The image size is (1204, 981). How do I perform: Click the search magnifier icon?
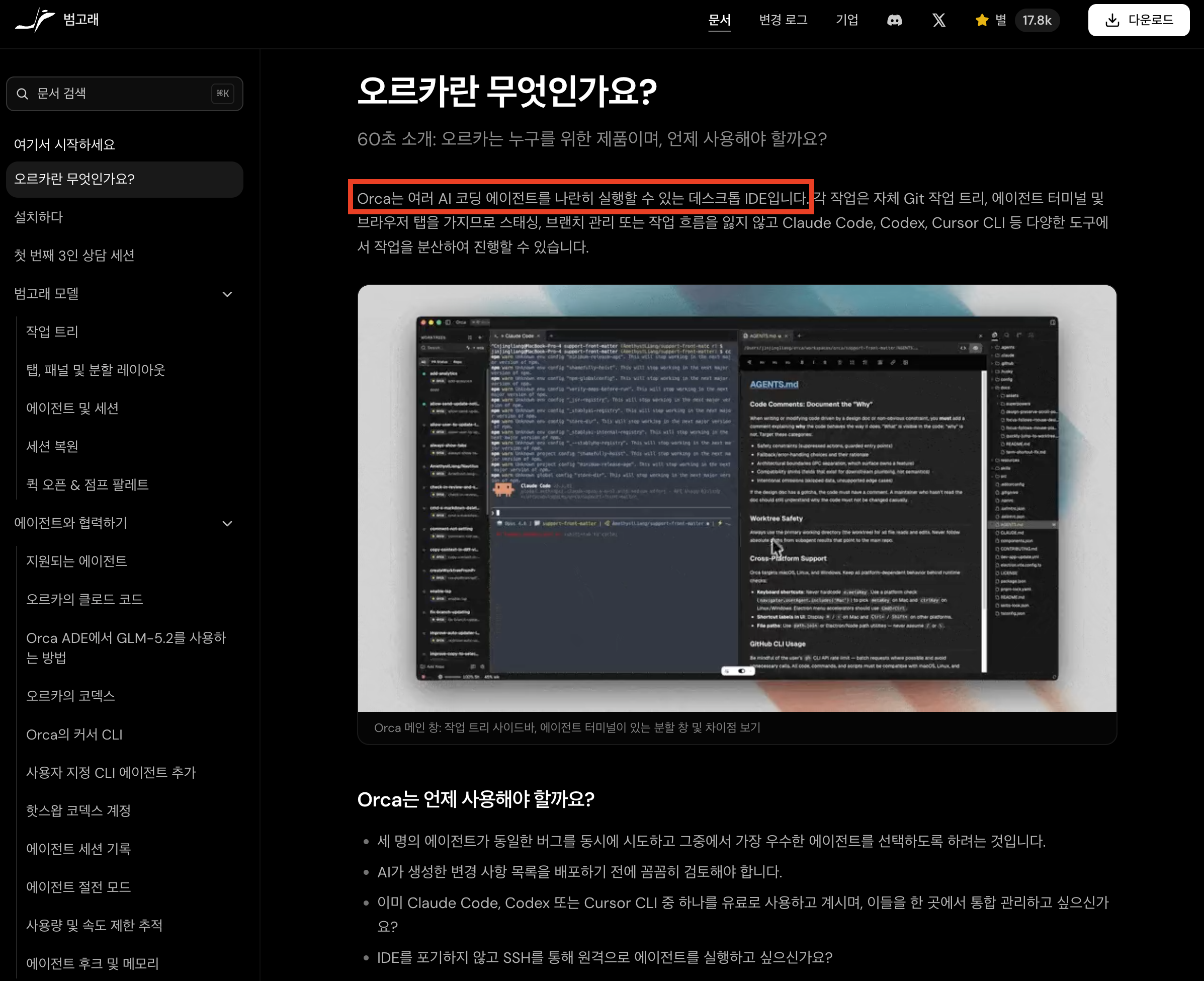coord(23,94)
